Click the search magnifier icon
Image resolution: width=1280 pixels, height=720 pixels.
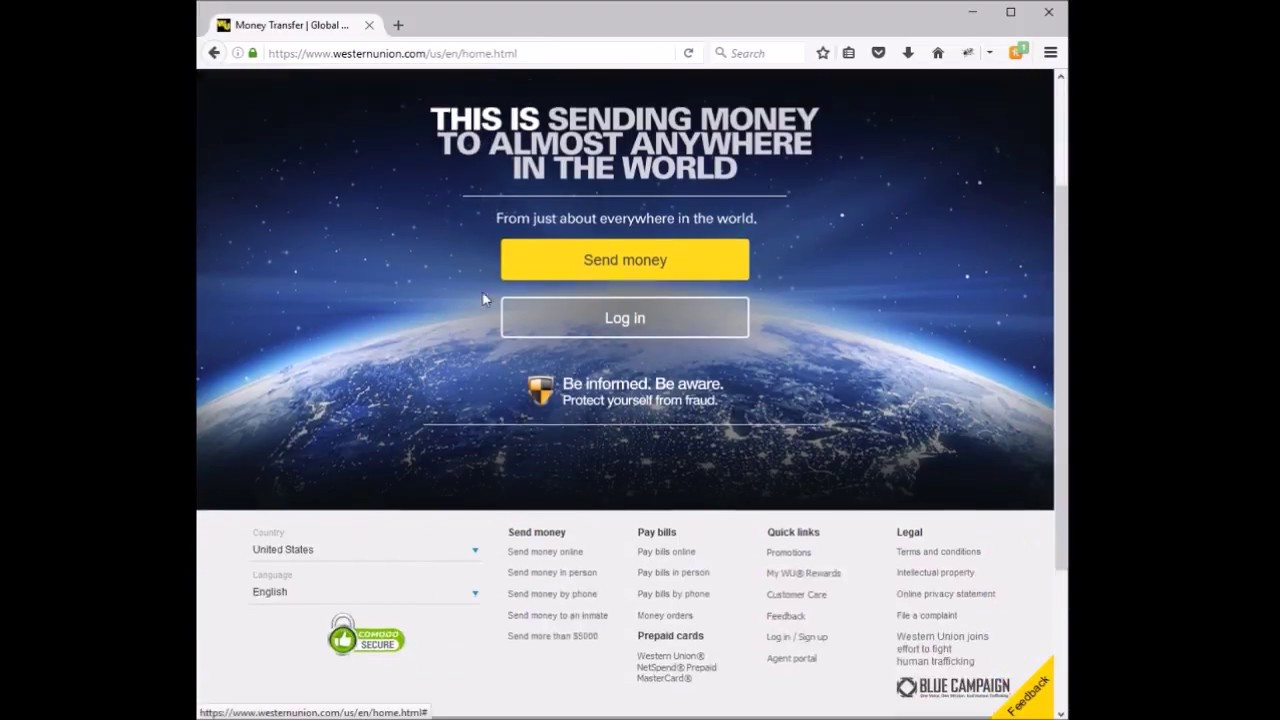(x=720, y=53)
